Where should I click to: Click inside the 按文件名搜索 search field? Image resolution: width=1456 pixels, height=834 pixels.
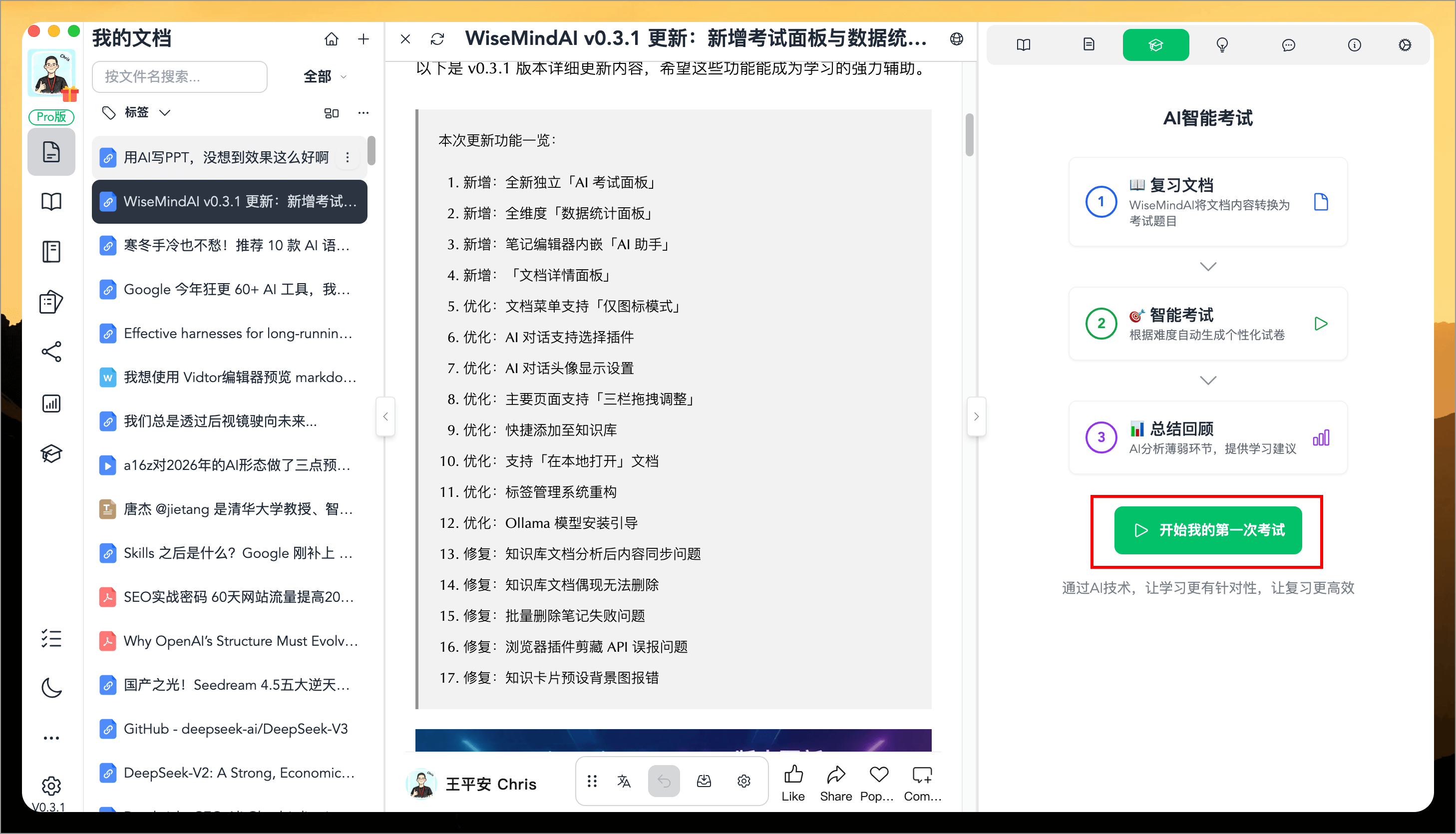(179, 76)
